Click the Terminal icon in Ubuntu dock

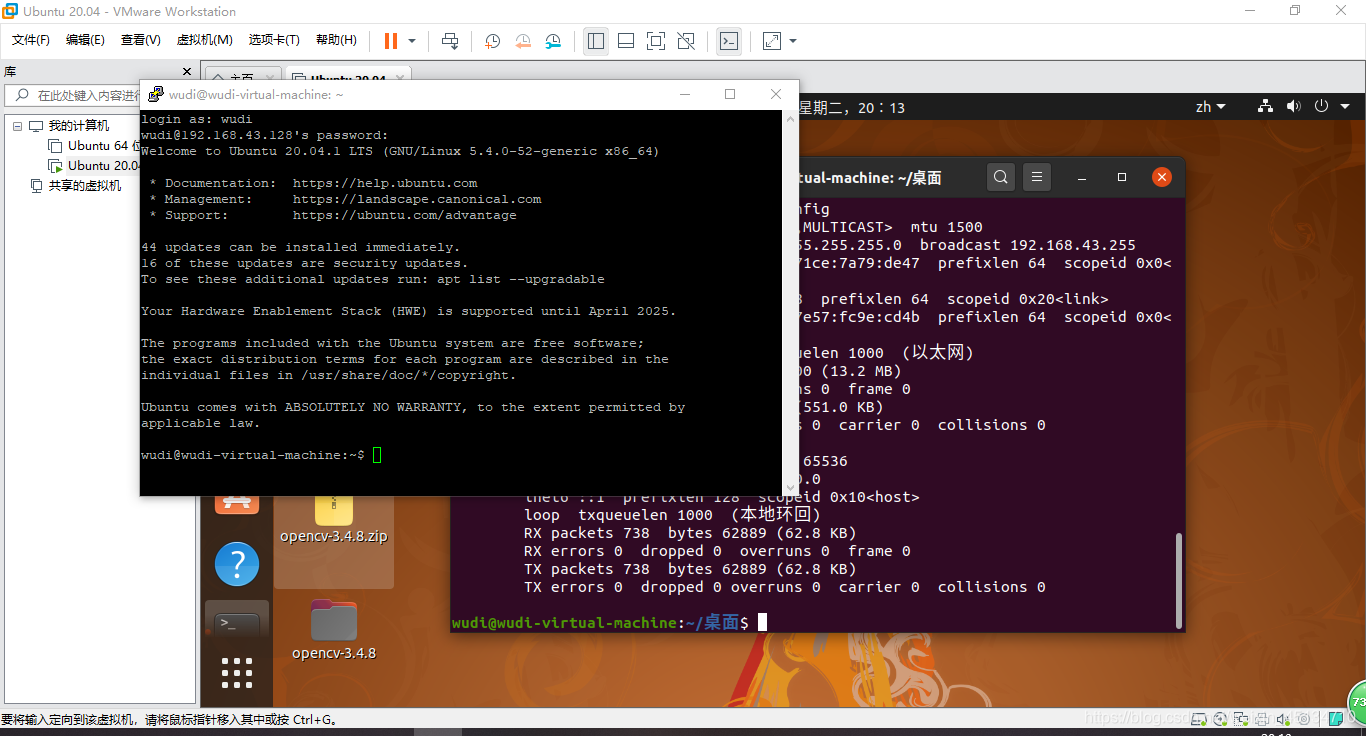tap(237, 622)
